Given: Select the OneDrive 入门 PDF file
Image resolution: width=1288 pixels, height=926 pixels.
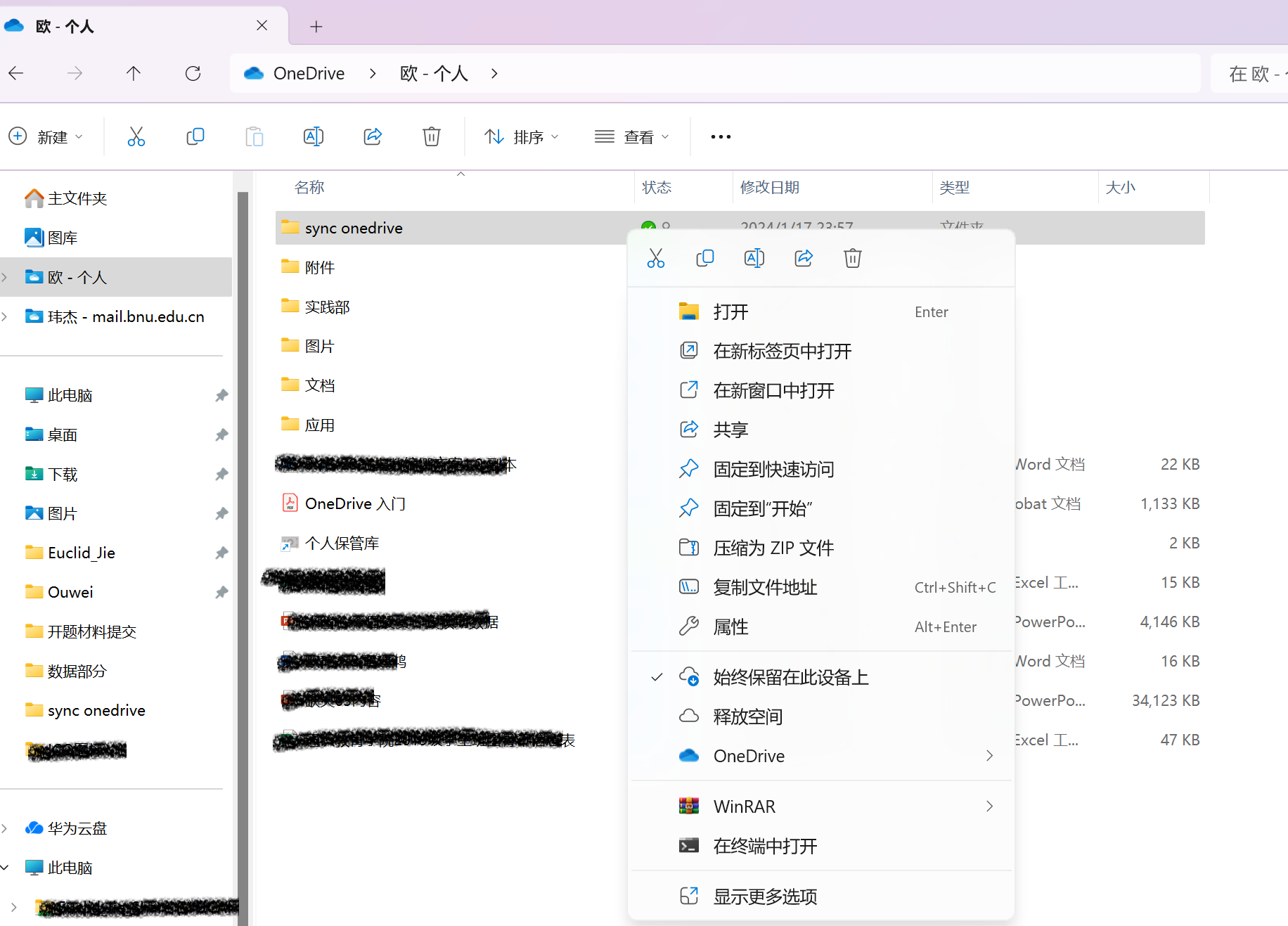Looking at the screenshot, I should (x=344, y=503).
